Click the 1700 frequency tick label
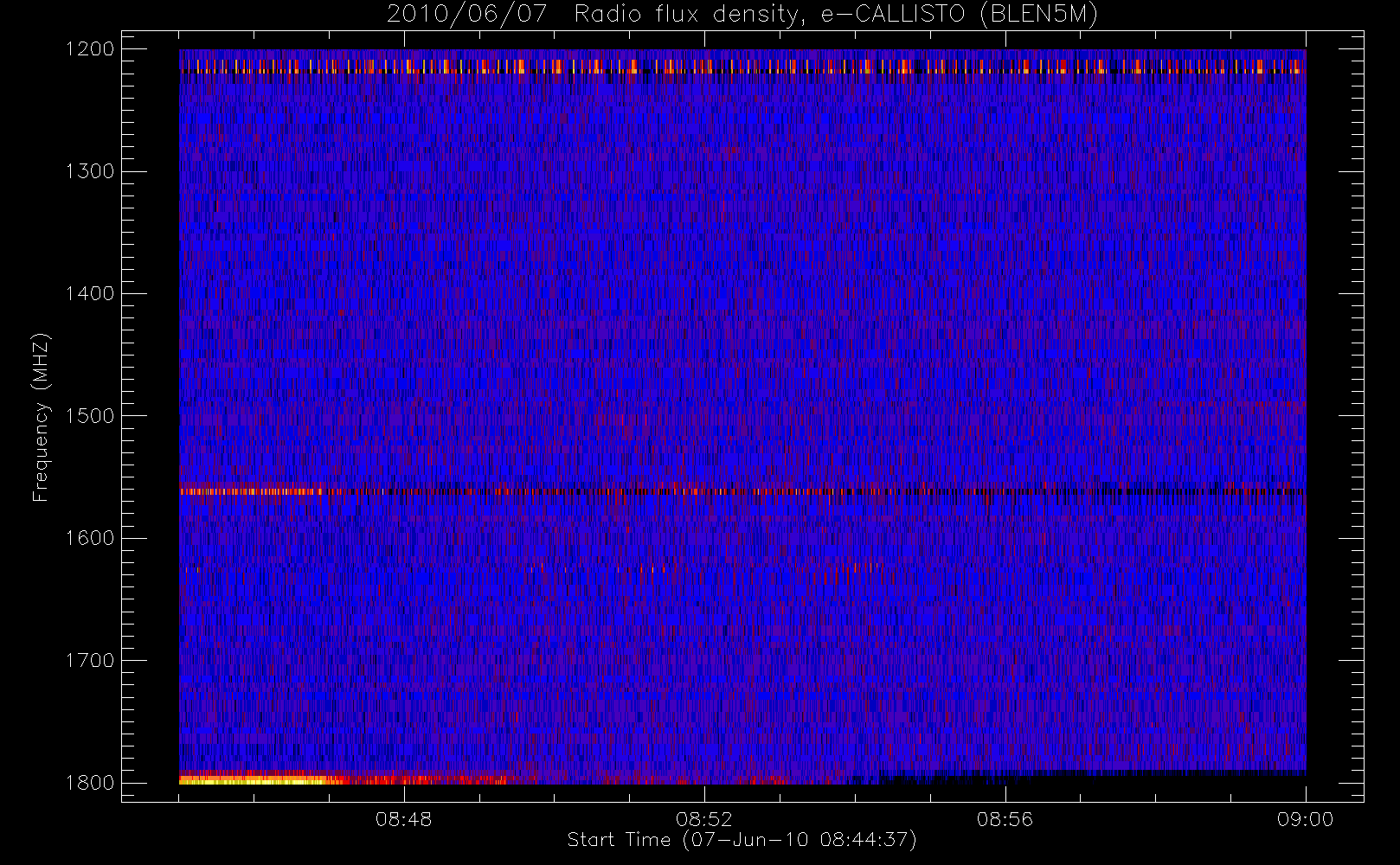This screenshot has height=865, width=1400. [90, 660]
